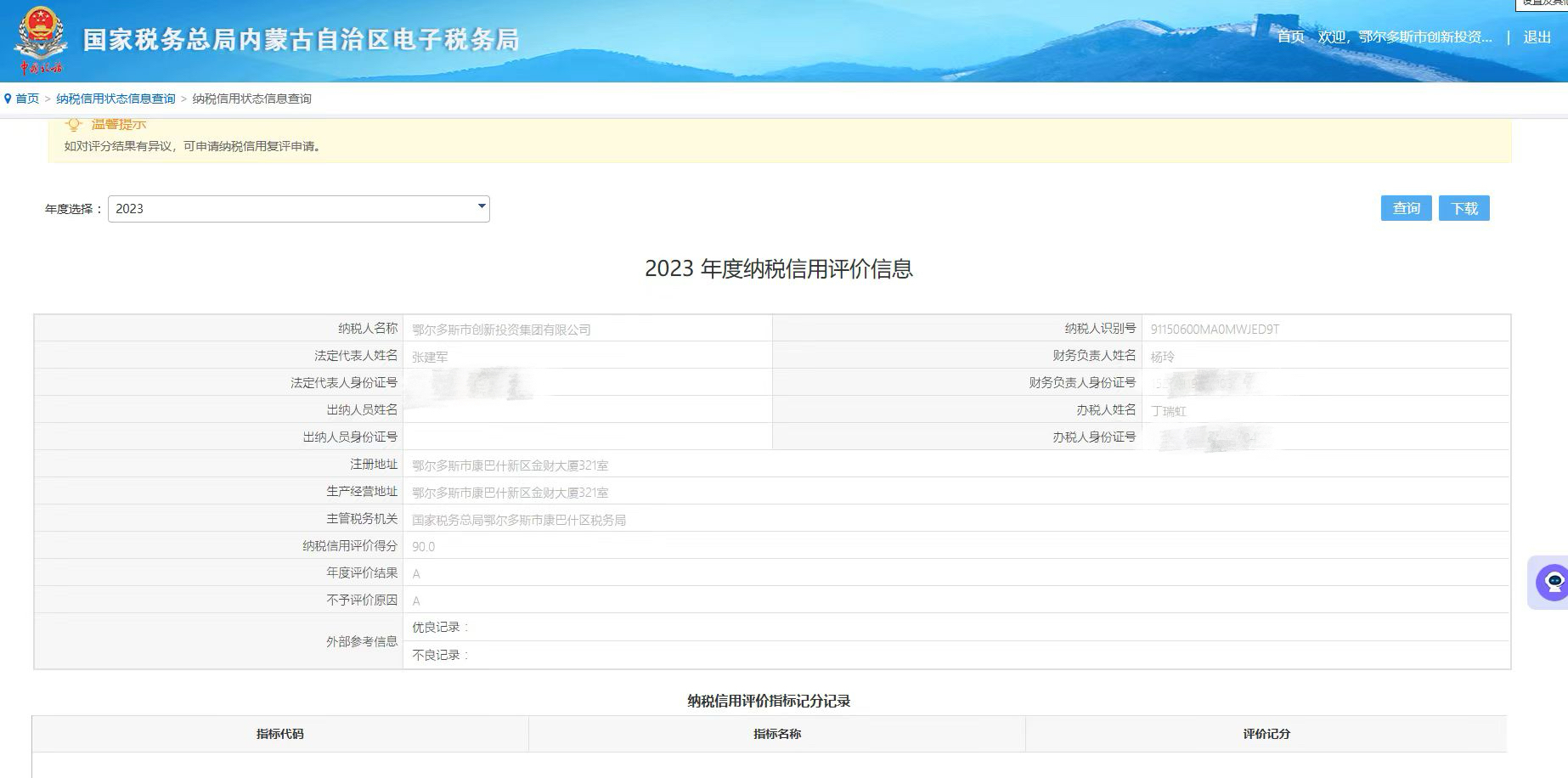The width and height of the screenshot is (1568, 778).
Task: Click 退出 to log out
Action: tap(1537, 37)
